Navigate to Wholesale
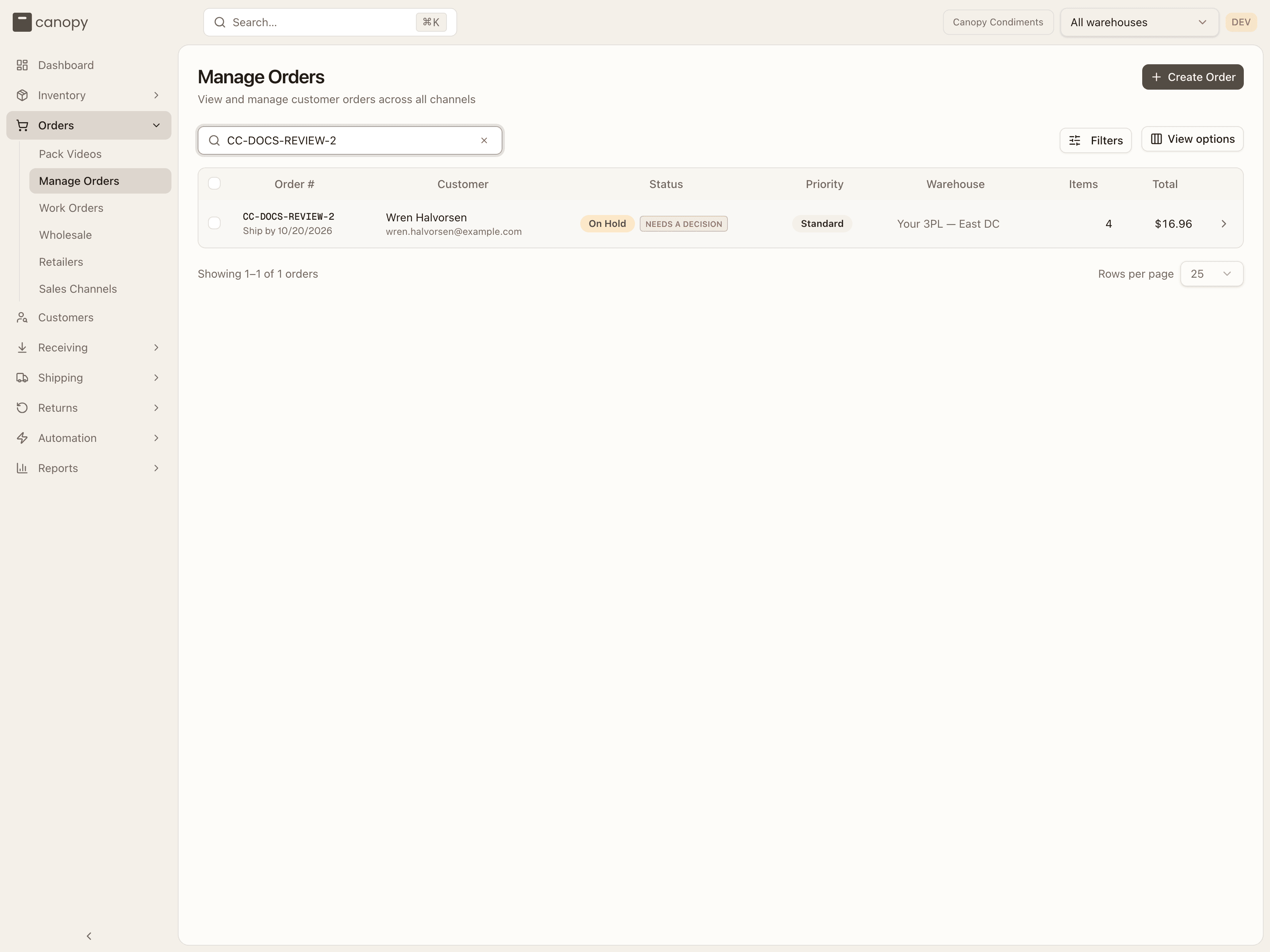The height and width of the screenshot is (952, 1270). coord(100,235)
